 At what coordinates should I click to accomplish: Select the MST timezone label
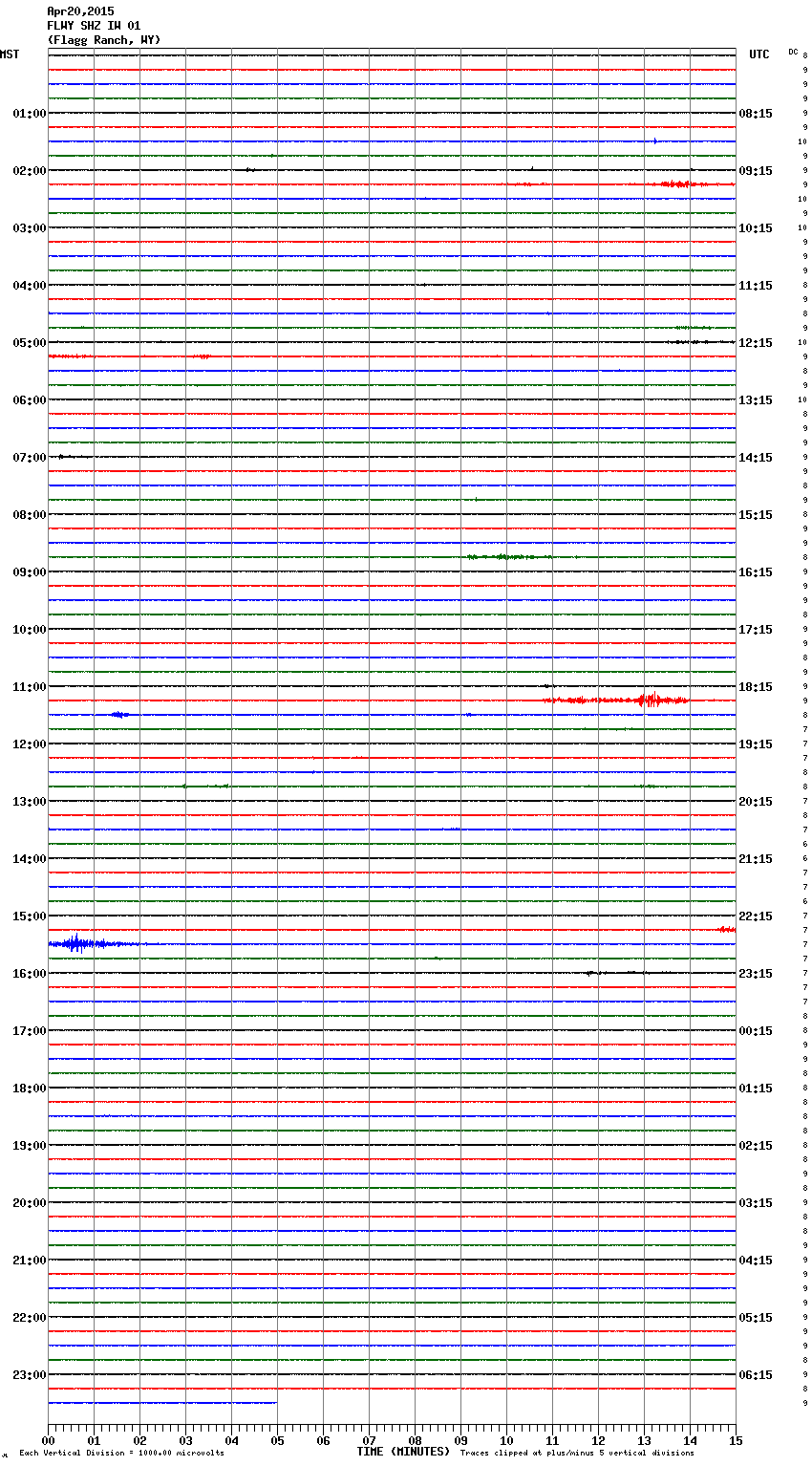10,54
